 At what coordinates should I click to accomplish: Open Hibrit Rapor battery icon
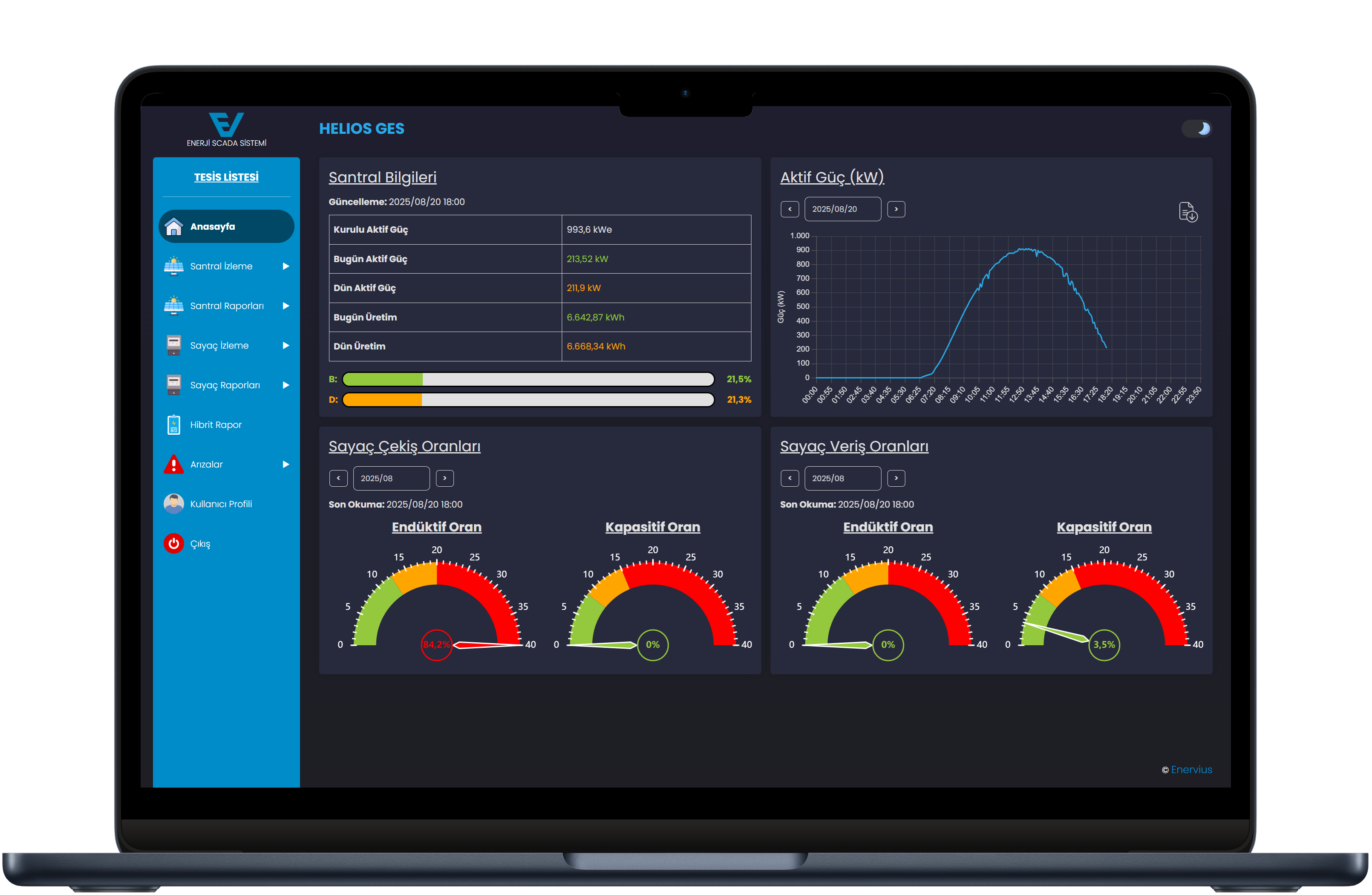point(173,424)
